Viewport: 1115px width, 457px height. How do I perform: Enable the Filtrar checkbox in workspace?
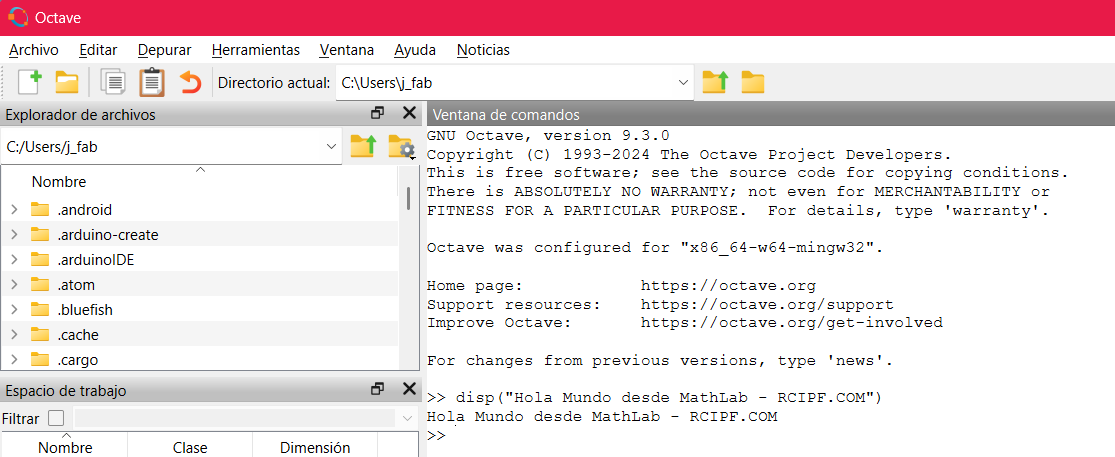coord(56,418)
